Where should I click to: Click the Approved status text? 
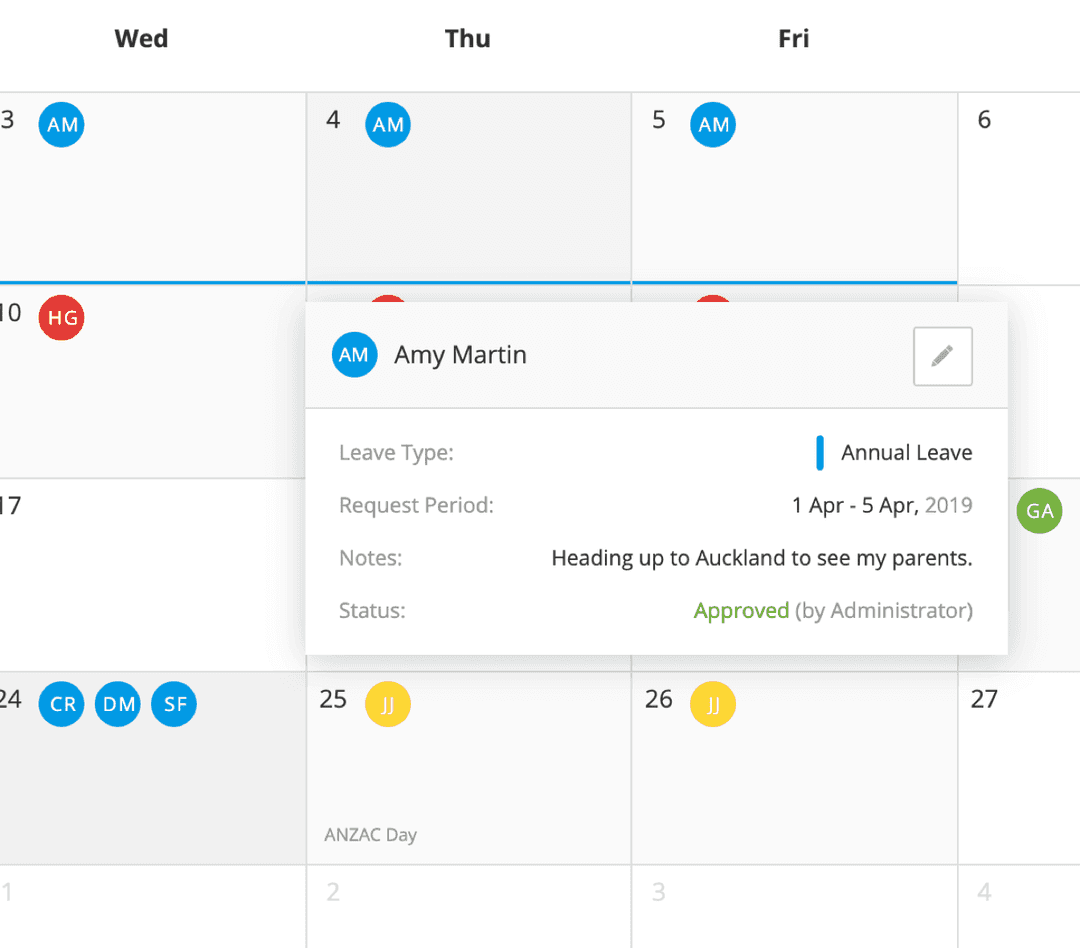[742, 610]
